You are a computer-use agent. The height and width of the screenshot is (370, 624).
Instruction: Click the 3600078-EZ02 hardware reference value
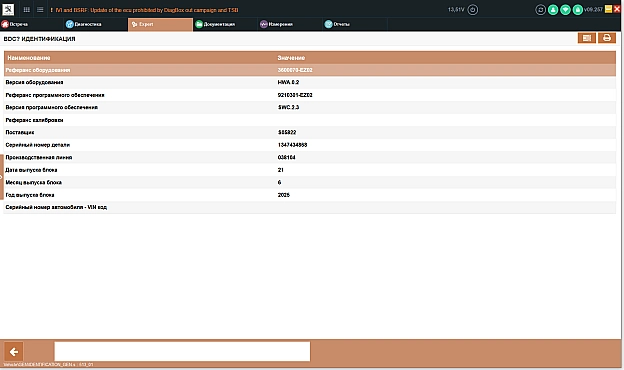pyautogui.click(x=295, y=70)
